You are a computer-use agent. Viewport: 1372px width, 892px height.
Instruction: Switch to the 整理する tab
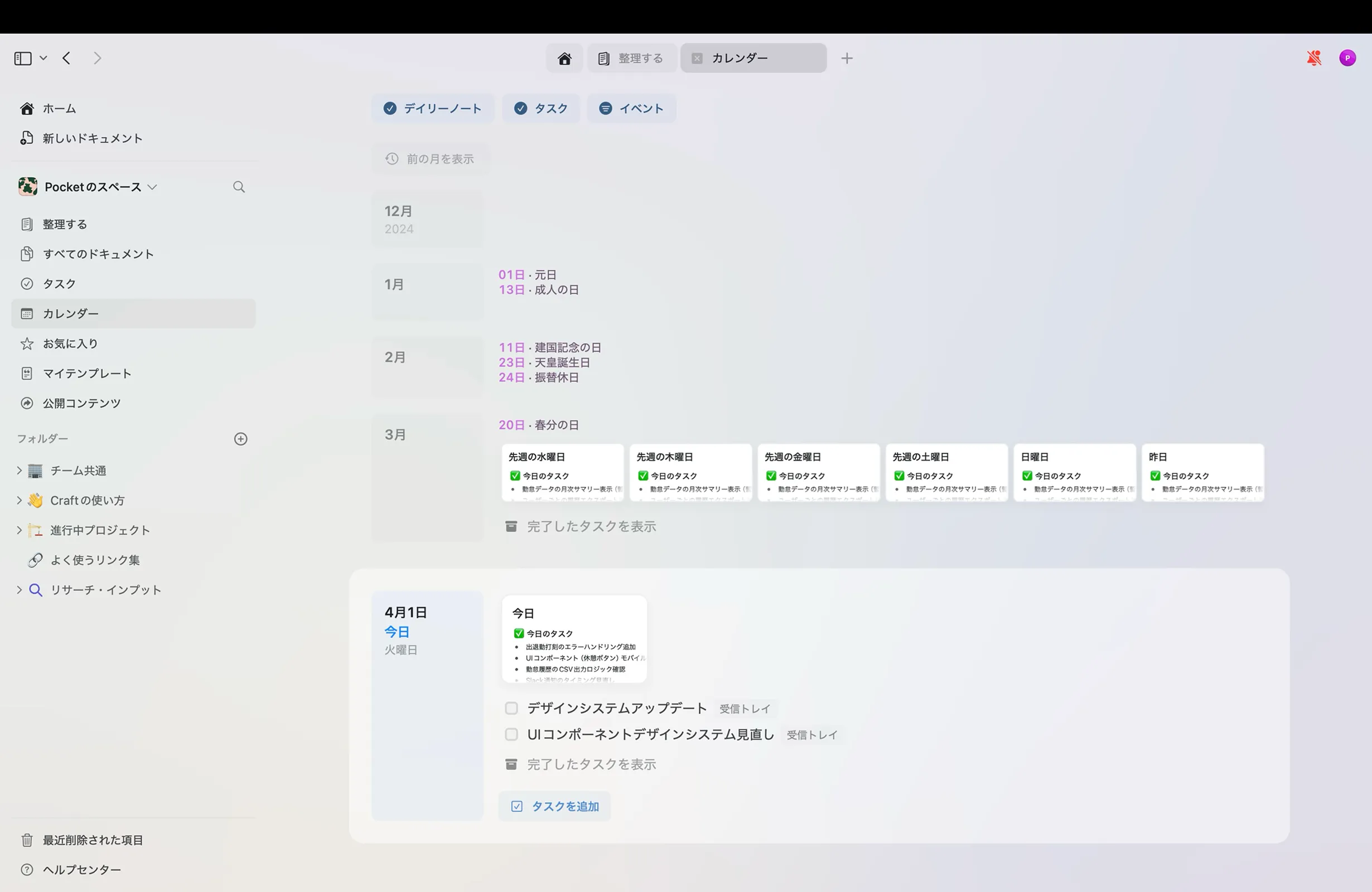tap(632, 57)
